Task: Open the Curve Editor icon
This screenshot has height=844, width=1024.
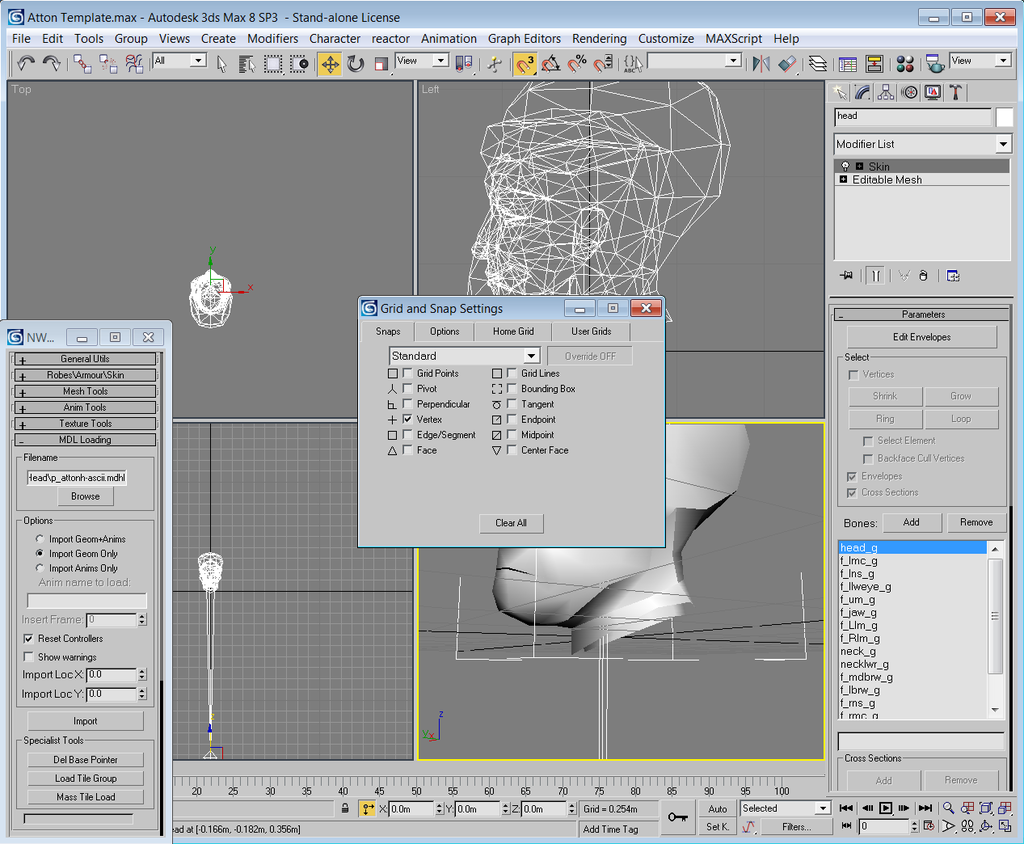Action: coord(848,64)
